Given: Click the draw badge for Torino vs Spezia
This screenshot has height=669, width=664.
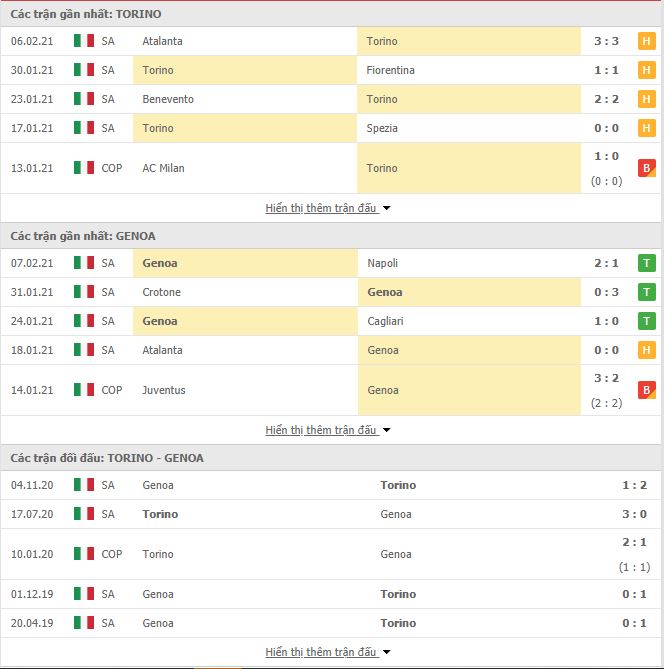Looking at the screenshot, I should coord(647,128).
